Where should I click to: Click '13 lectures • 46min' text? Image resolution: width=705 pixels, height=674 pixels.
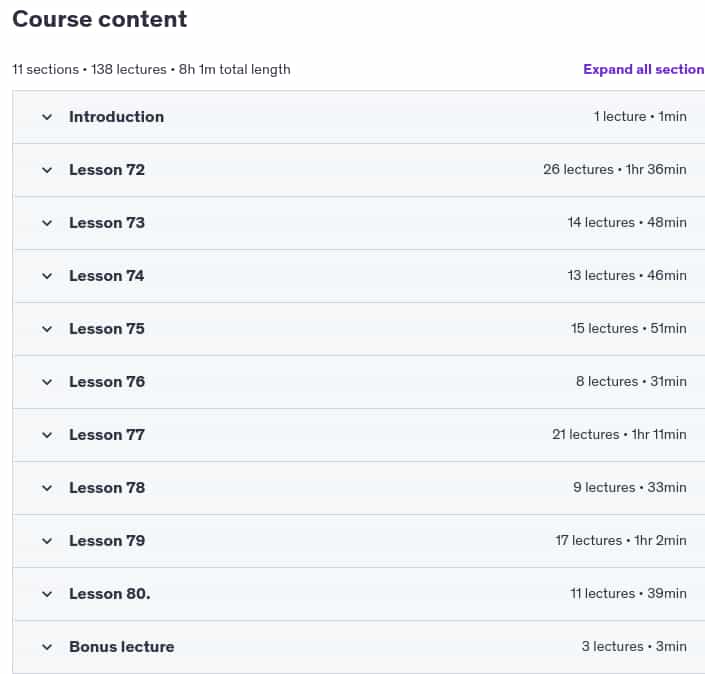tap(627, 275)
